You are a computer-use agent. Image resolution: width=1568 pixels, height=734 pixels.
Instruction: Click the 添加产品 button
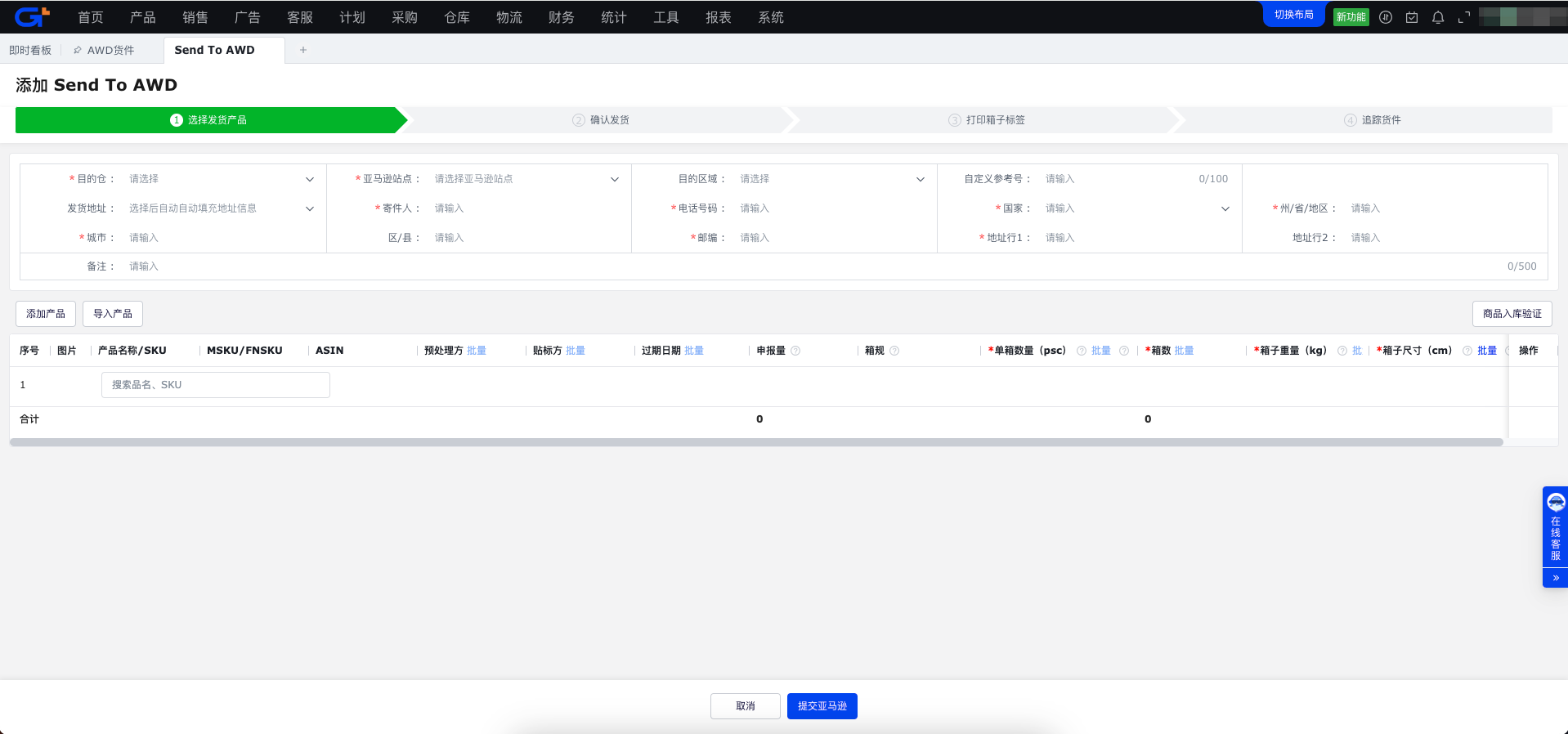[x=46, y=314]
